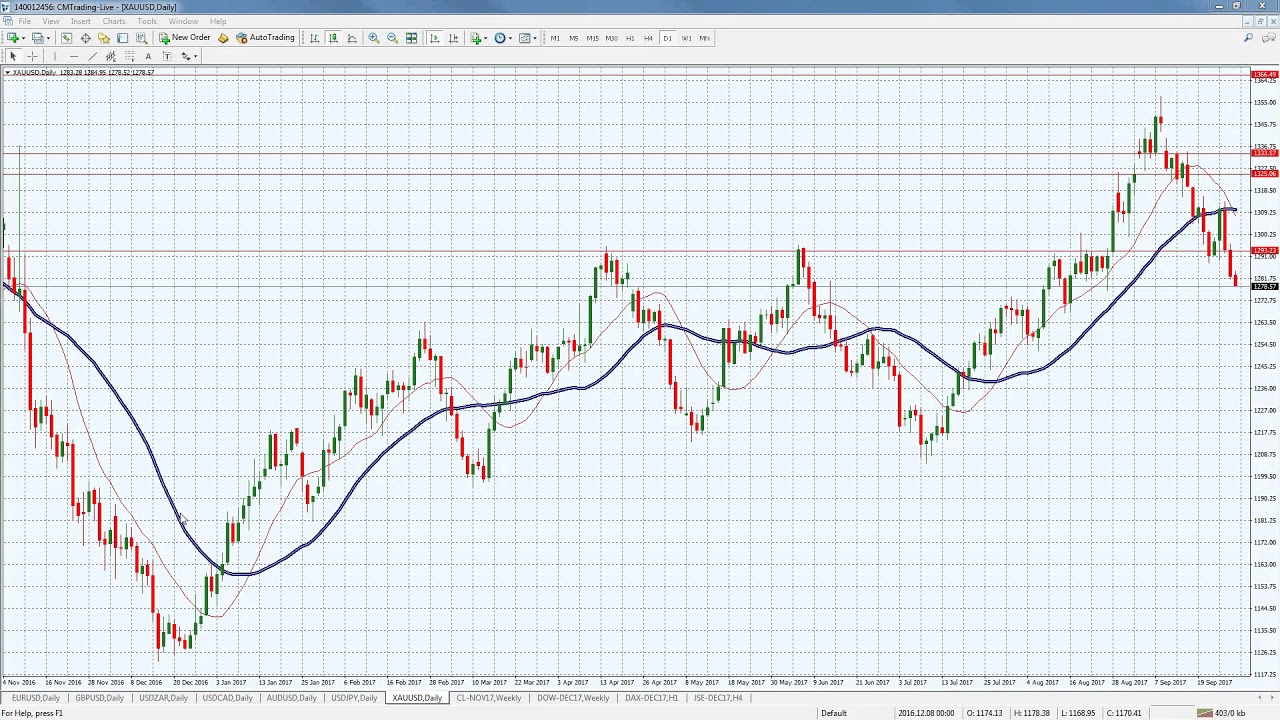Select the text label tool
1280x720 pixels.
[x=167, y=56]
